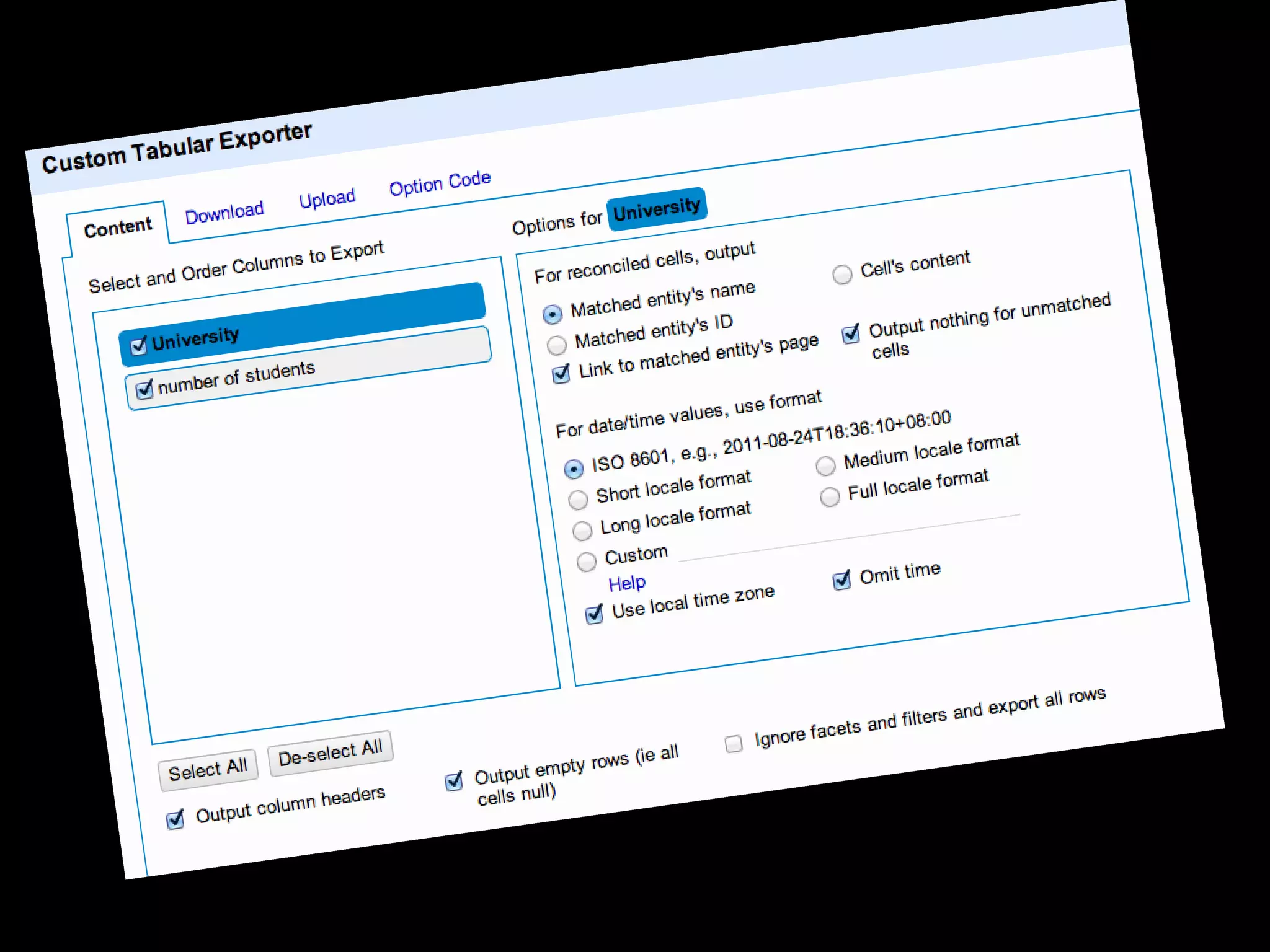Choose Cell's content radio option
This screenshot has width=1270, height=952.
(841, 274)
